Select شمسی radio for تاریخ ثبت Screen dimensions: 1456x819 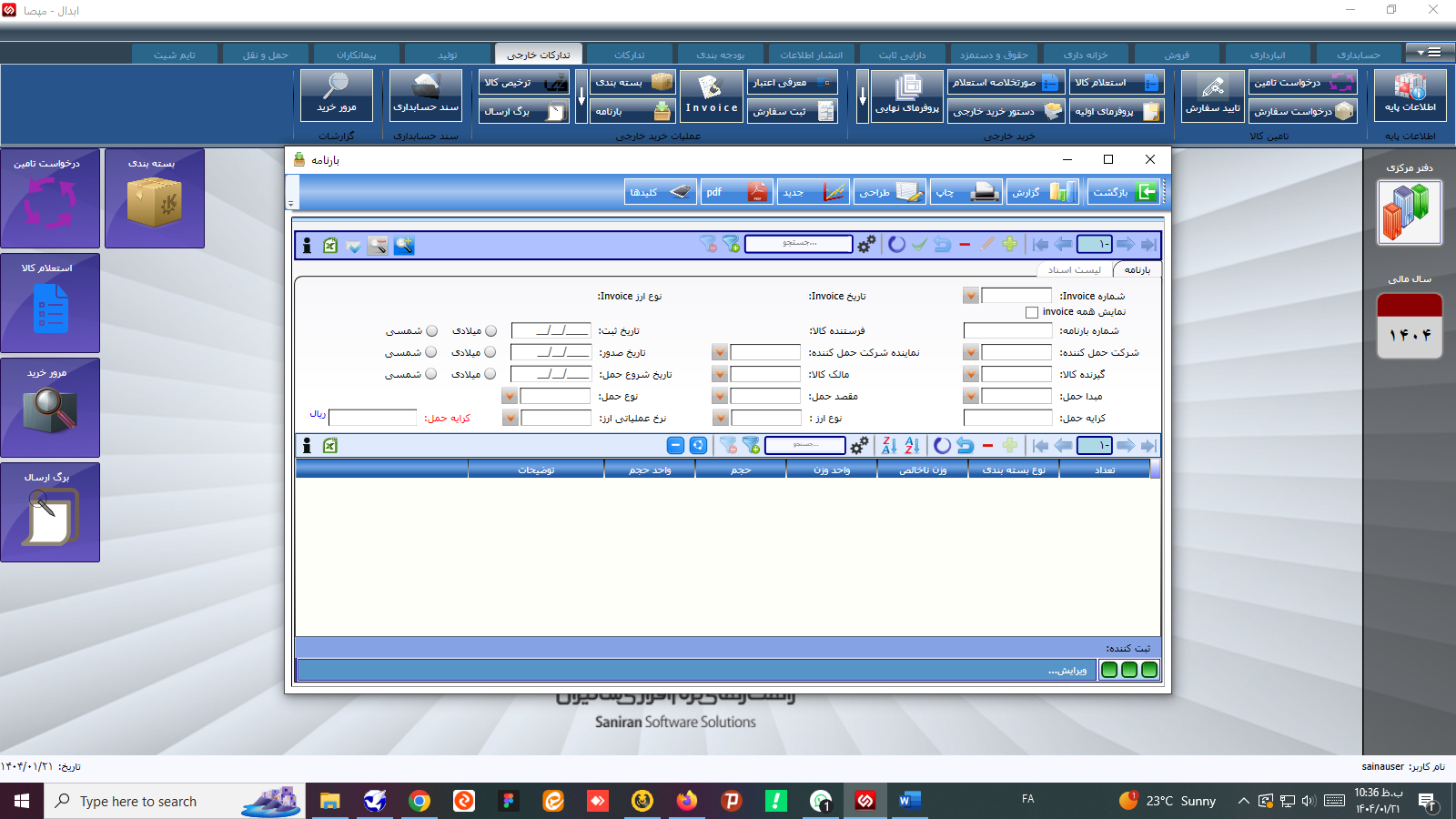pos(430,330)
